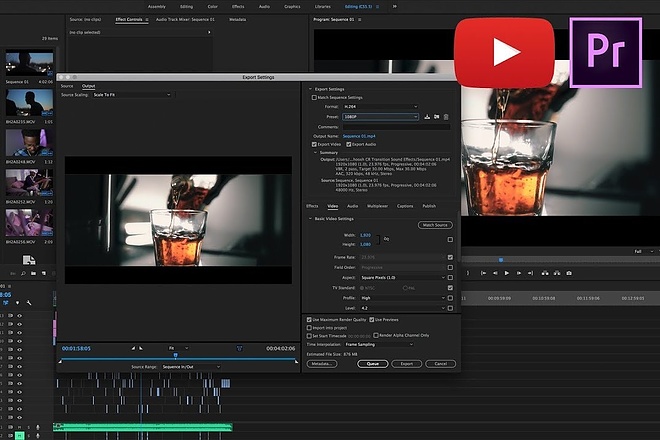
Task: Click the Queue button
Action: click(x=373, y=364)
